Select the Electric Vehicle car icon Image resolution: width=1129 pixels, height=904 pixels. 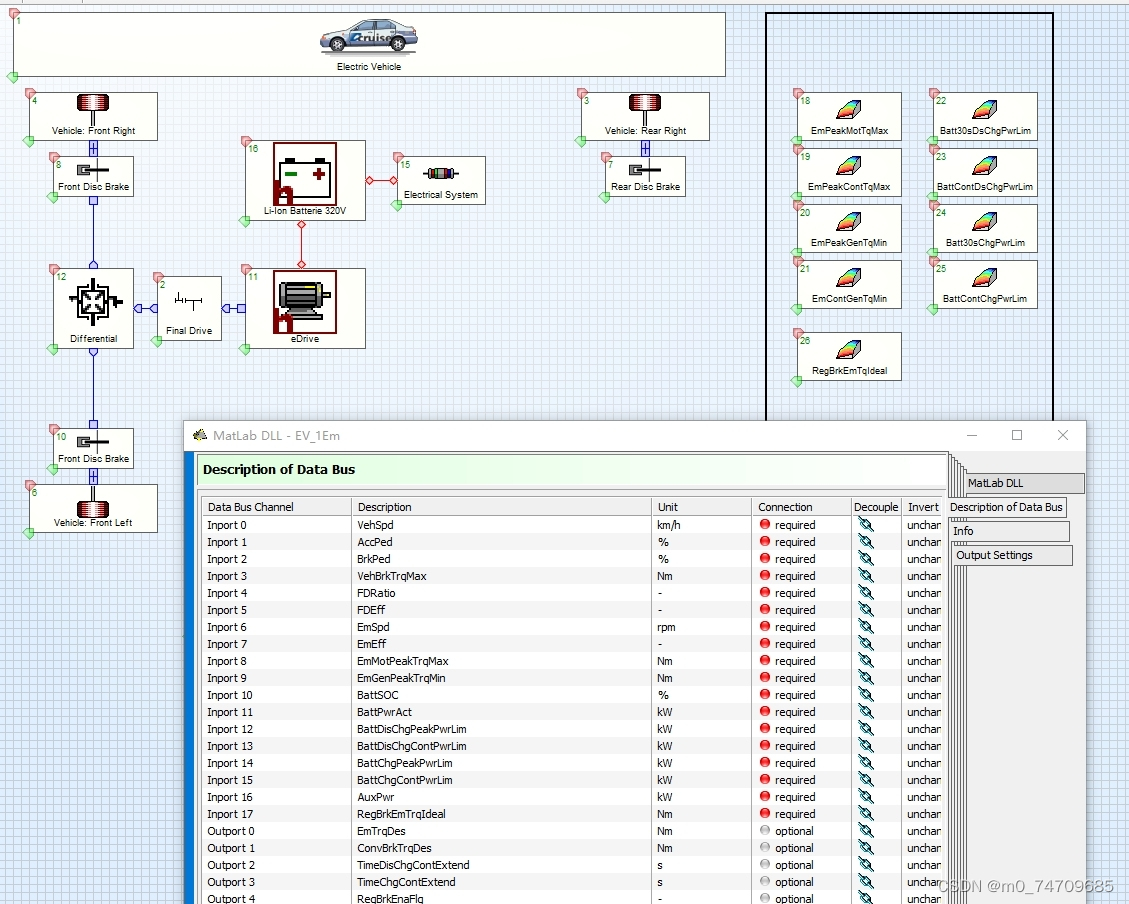point(369,37)
